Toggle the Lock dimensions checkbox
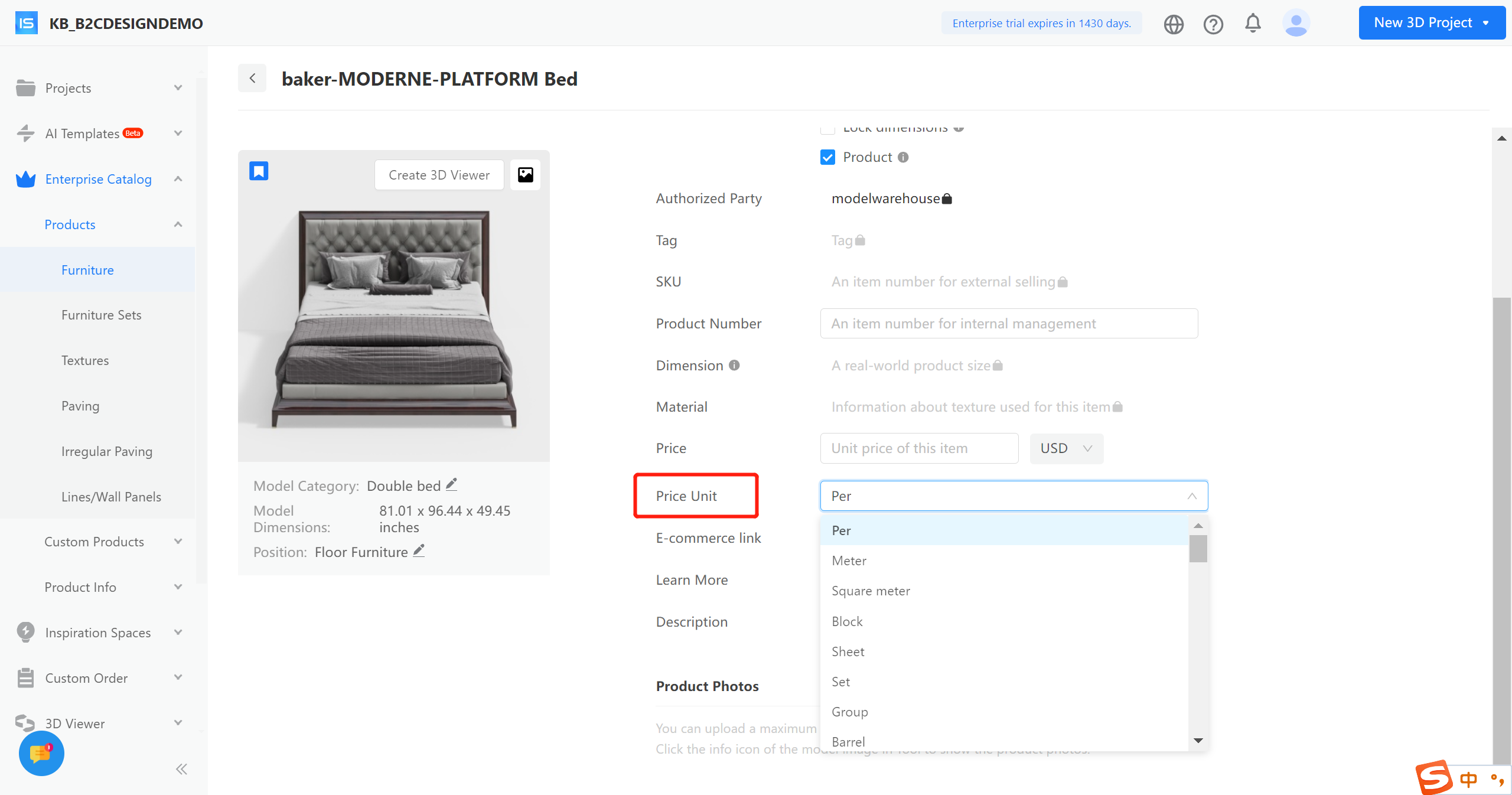 (827, 129)
